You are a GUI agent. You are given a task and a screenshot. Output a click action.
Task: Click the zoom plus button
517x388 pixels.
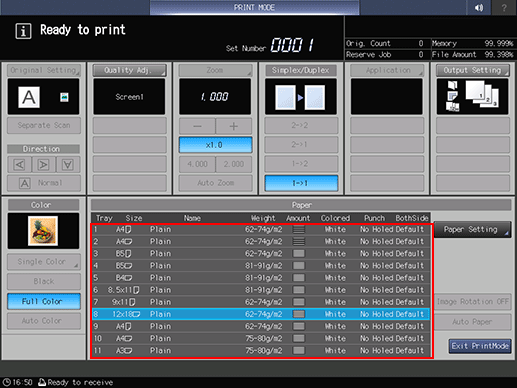[x=234, y=126]
